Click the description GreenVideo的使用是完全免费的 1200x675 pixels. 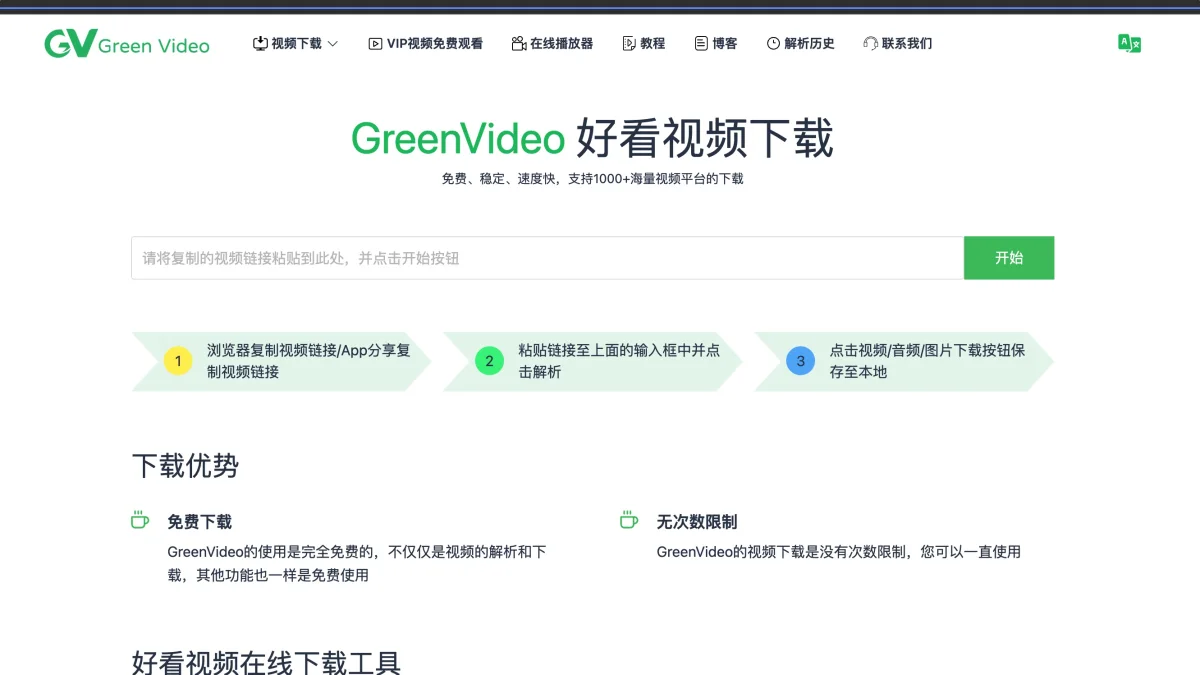[x=357, y=563]
